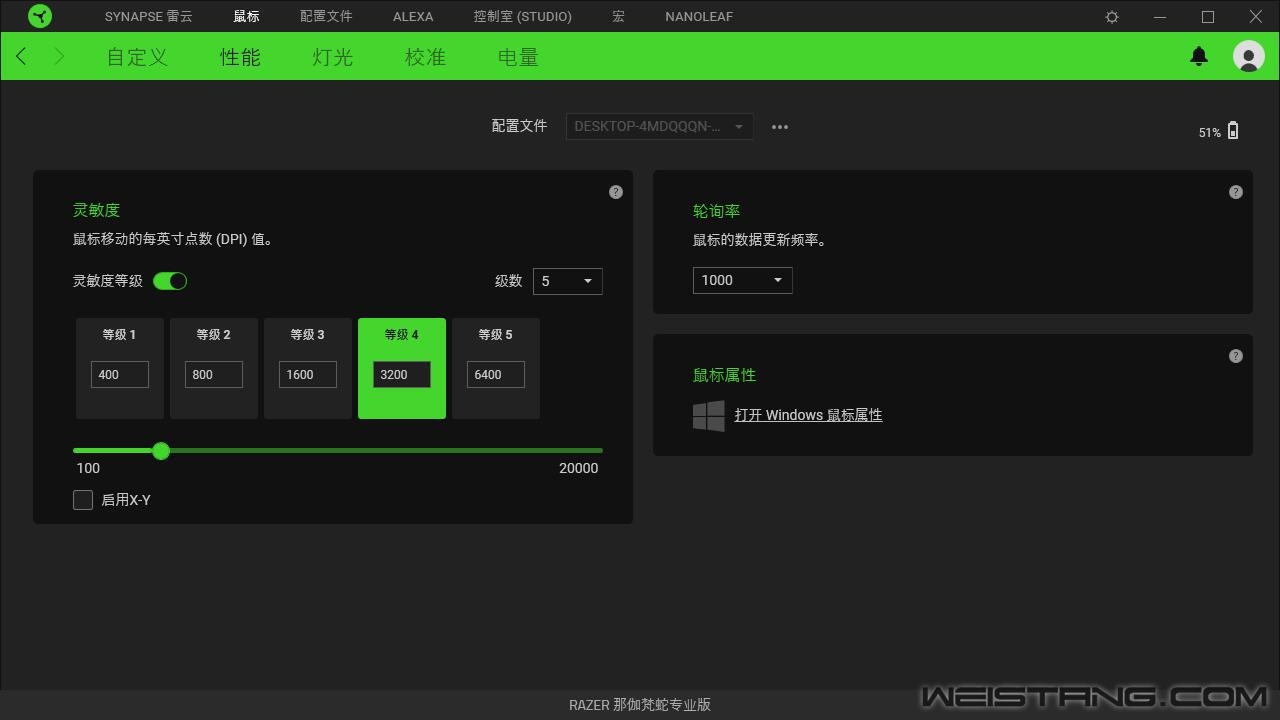Click the RAZER 那伽梵蛇专业版 device label
1280x720 pixels.
point(640,705)
